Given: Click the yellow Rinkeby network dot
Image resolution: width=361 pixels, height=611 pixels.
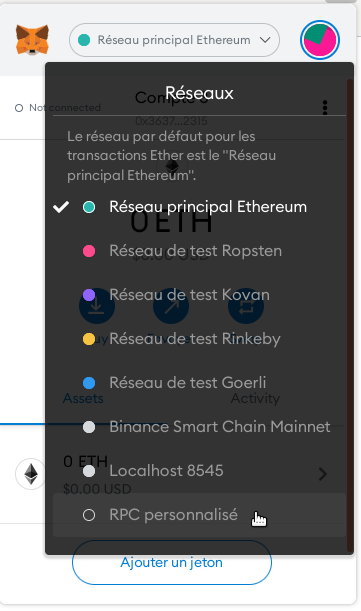Looking at the screenshot, I should point(89,339).
